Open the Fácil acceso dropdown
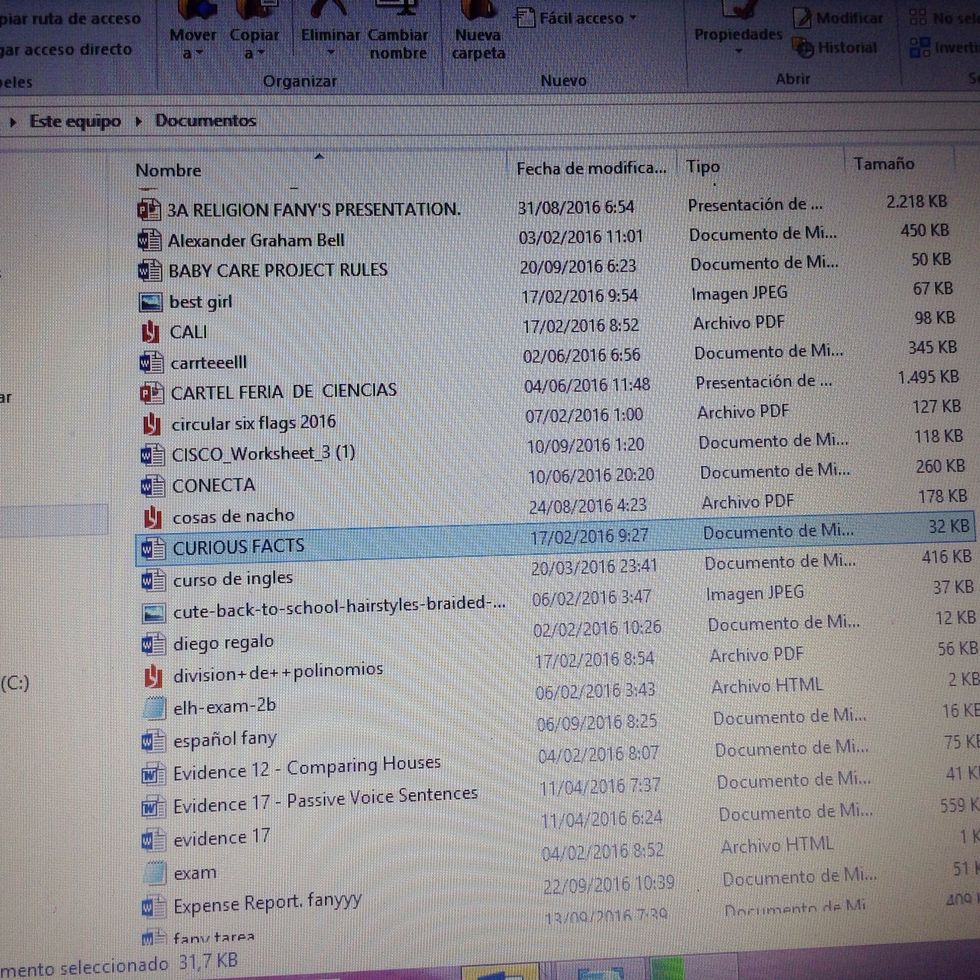This screenshot has width=980, height=980. (575, 17)
